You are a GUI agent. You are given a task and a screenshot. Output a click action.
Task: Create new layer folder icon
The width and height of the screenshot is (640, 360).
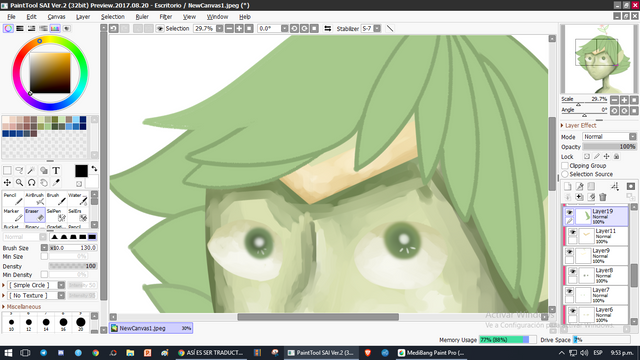pyautogui.click(x=591, y=187)
